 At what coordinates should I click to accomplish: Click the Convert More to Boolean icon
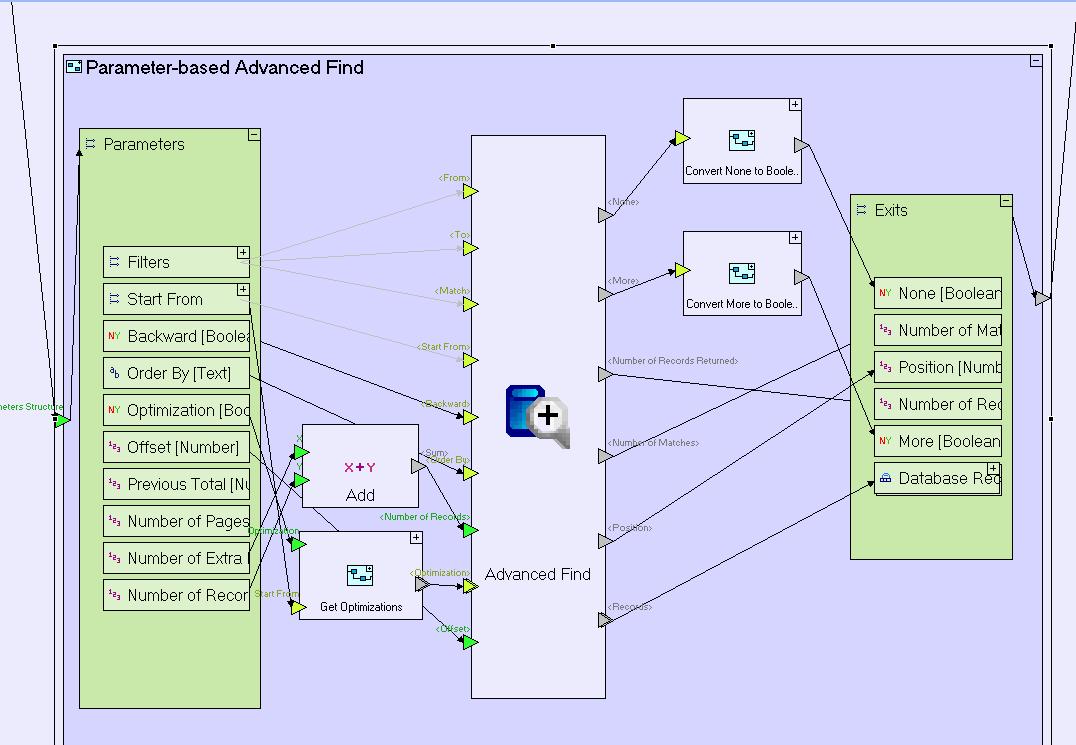pyautogui.click(x=742, y=273)
